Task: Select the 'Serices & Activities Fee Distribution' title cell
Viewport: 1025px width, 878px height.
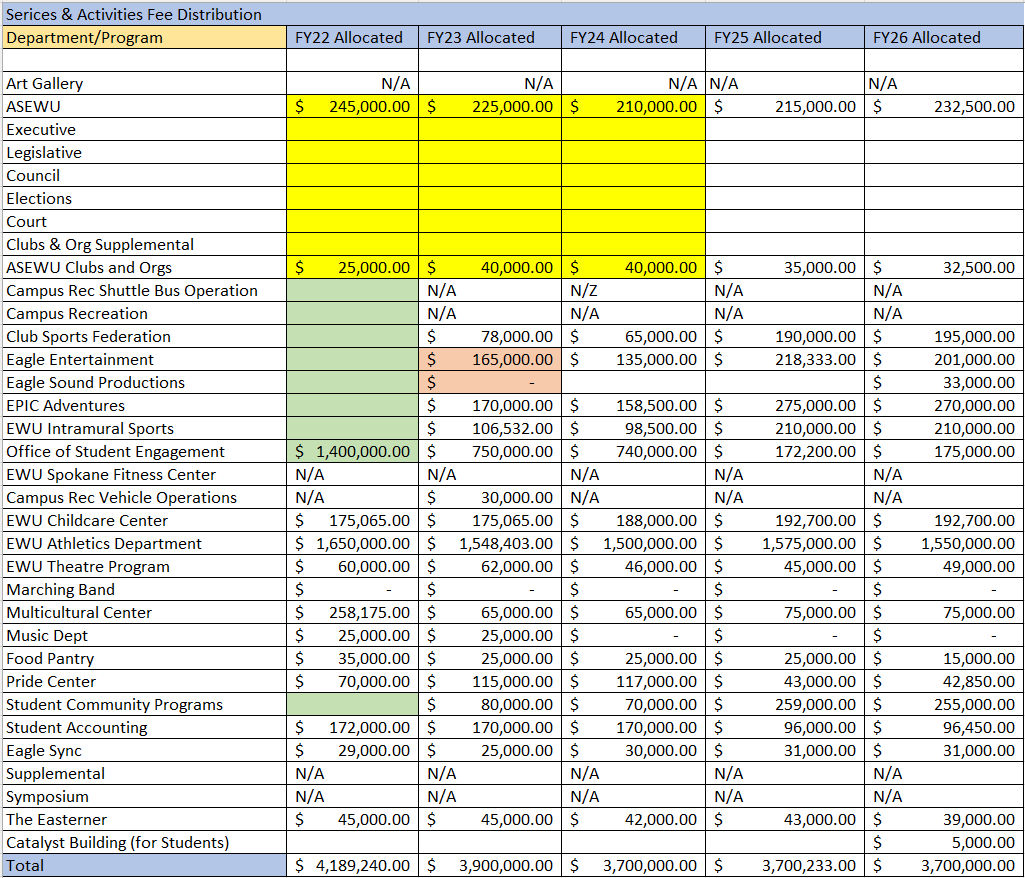Action: [134, 14]
